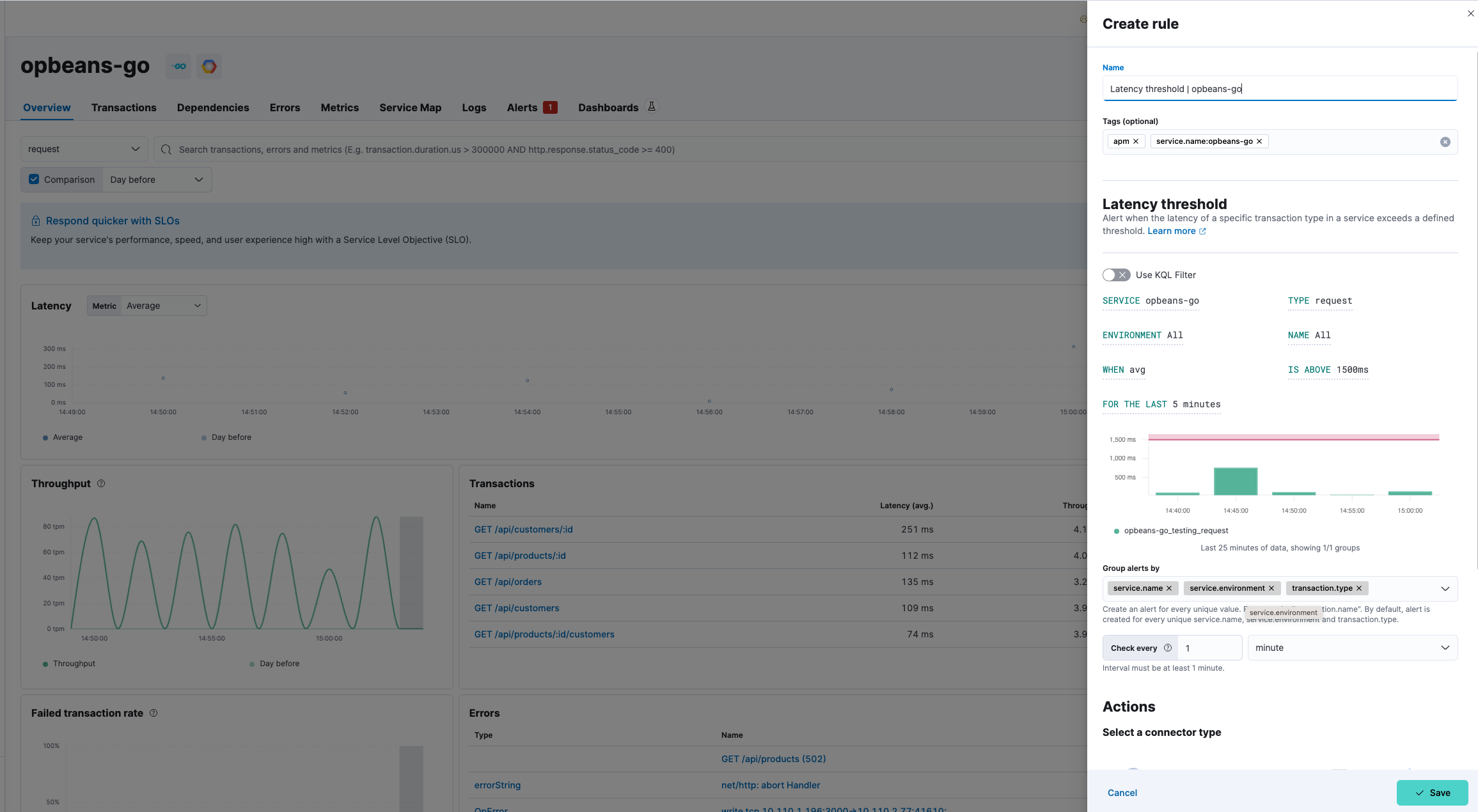
Task: Click the Failed transaction rate help icon
Action: (153, 713)
